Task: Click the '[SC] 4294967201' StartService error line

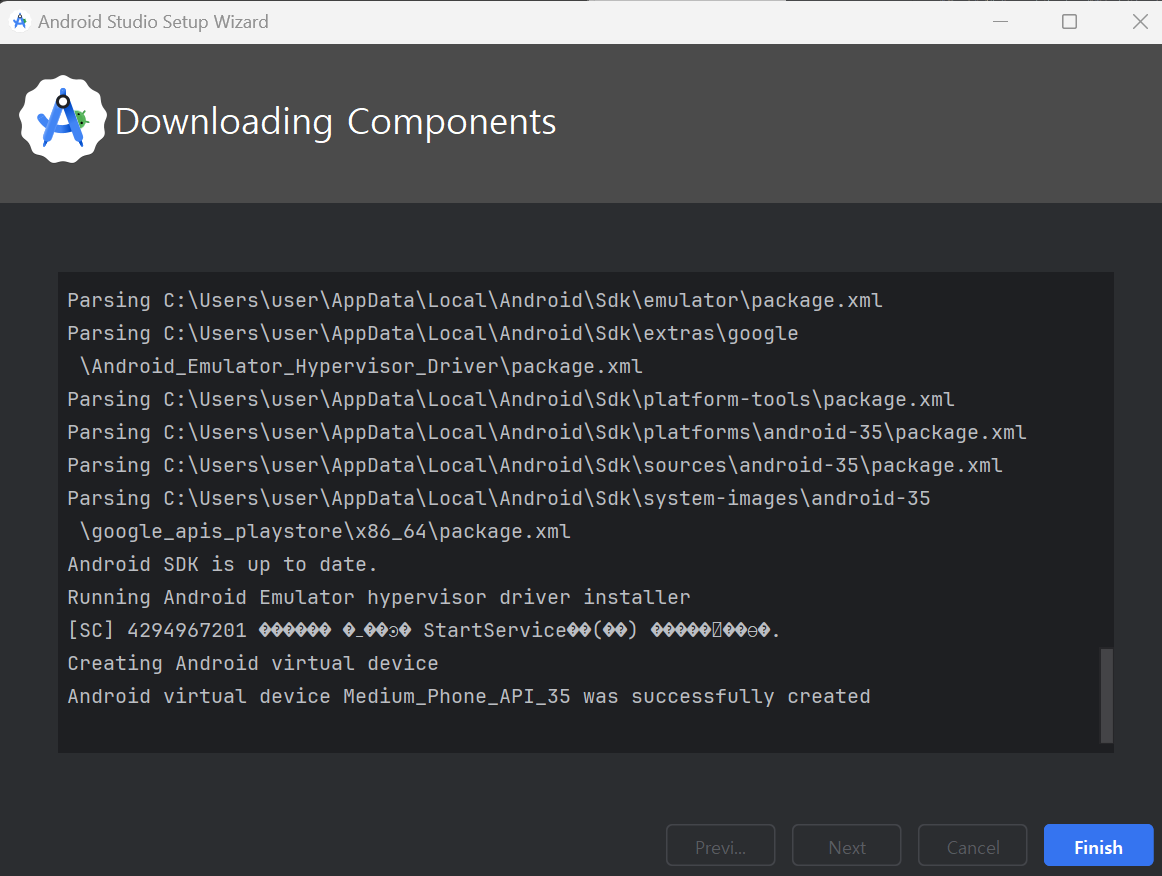Action: point(424,630)
